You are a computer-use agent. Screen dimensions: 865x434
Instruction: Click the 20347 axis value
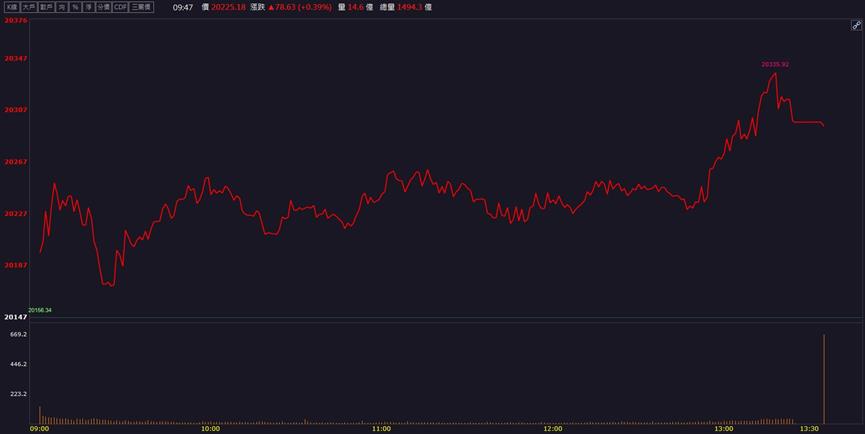point(15,58)
